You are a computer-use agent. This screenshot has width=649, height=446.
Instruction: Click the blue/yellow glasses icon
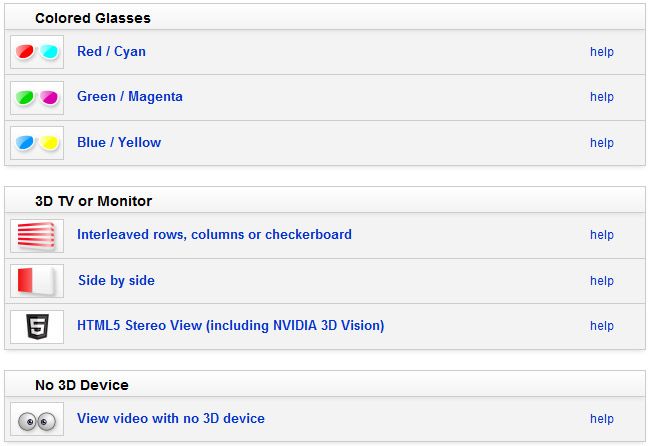point(37,143)
